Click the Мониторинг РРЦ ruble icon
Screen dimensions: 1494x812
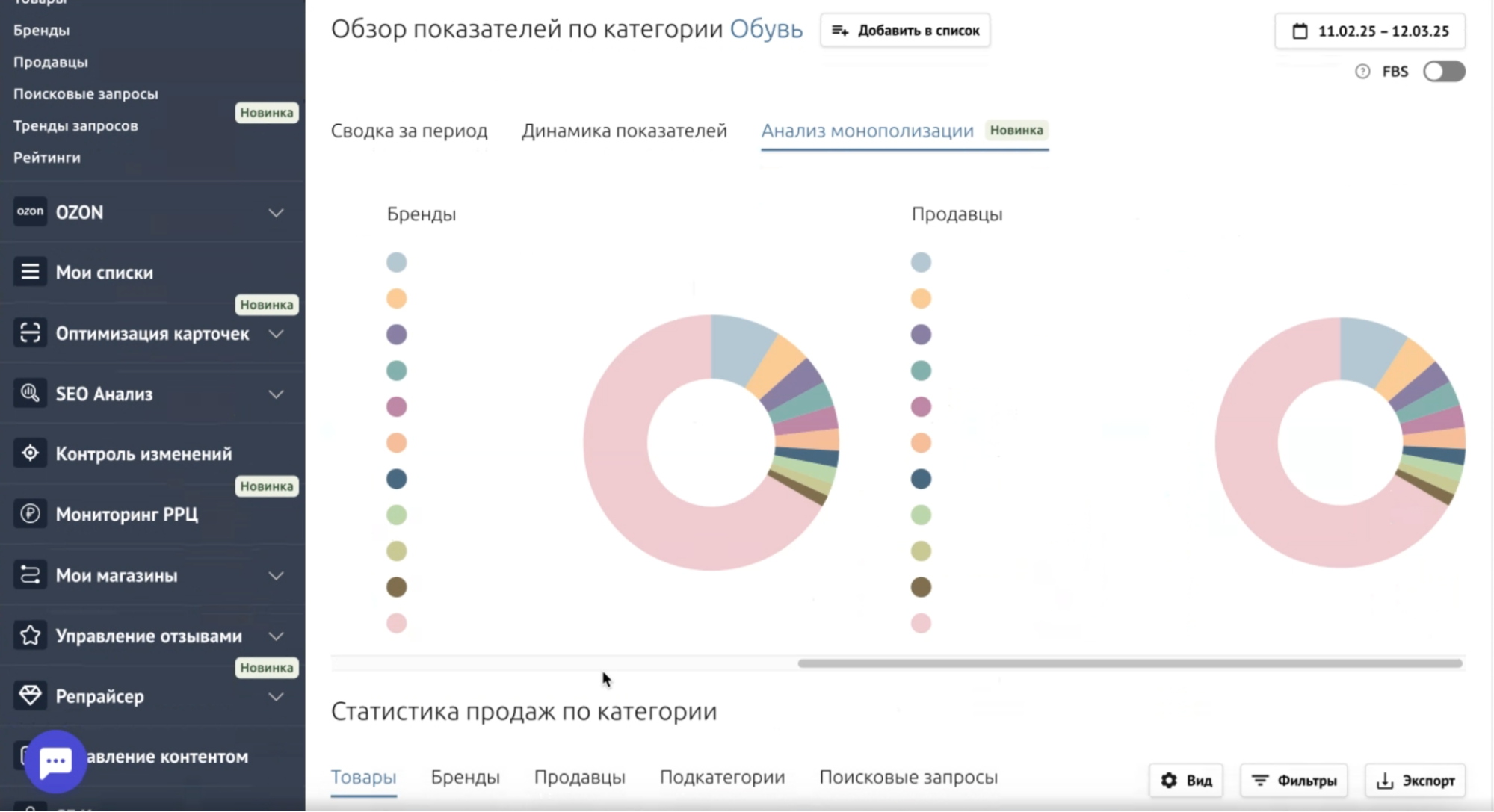coord(30,514)
